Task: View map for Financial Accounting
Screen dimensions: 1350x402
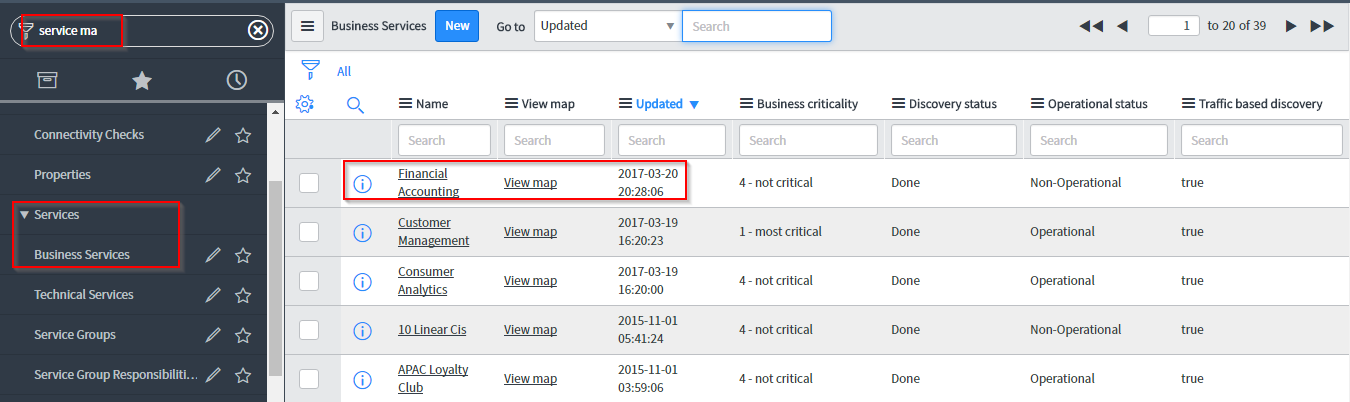Action: tap(530, 183)
